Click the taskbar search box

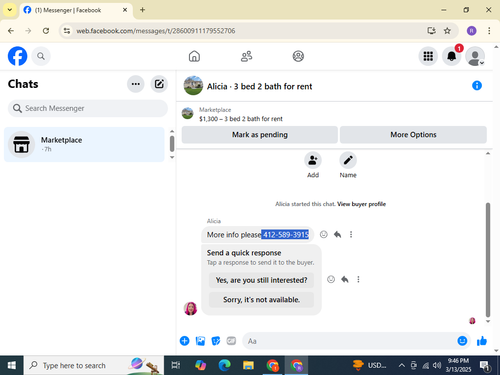coord(93,365)
